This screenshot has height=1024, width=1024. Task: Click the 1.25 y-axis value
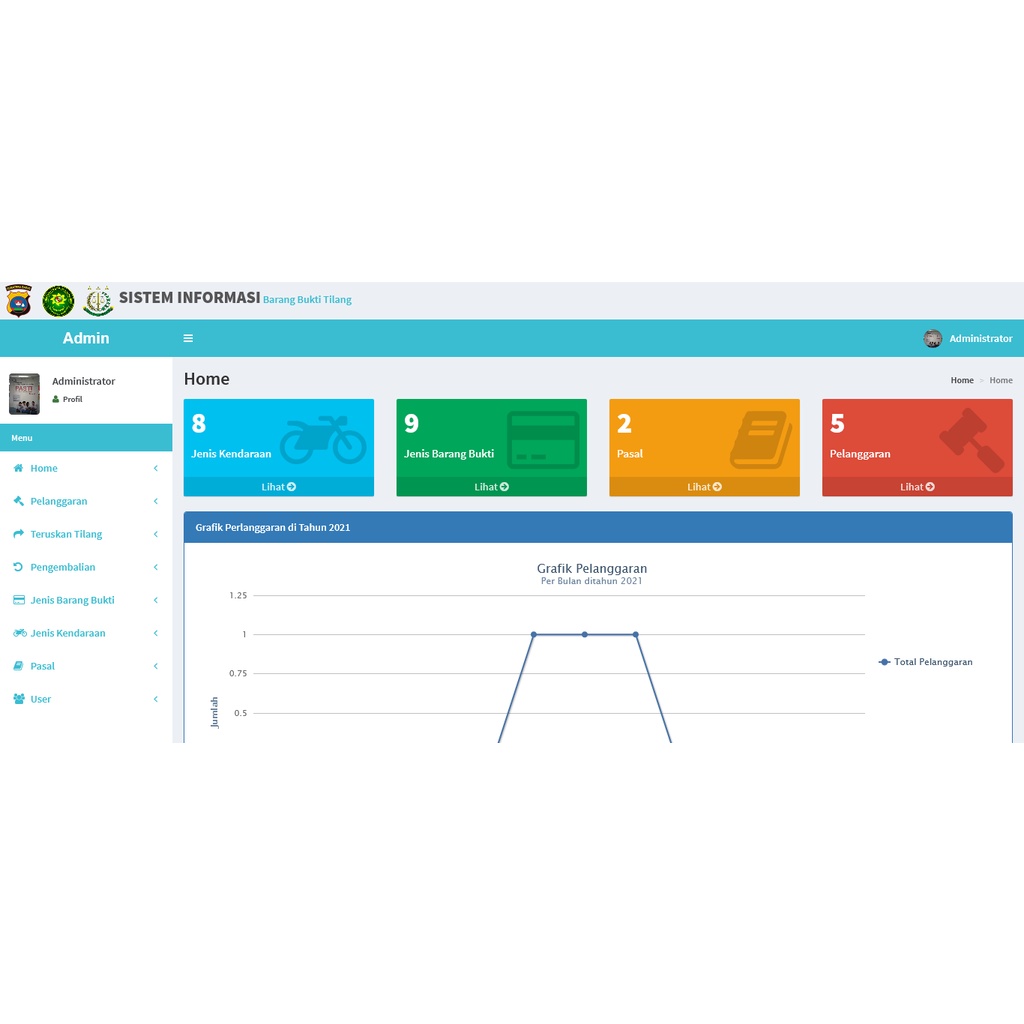click(x=238, y=595)
